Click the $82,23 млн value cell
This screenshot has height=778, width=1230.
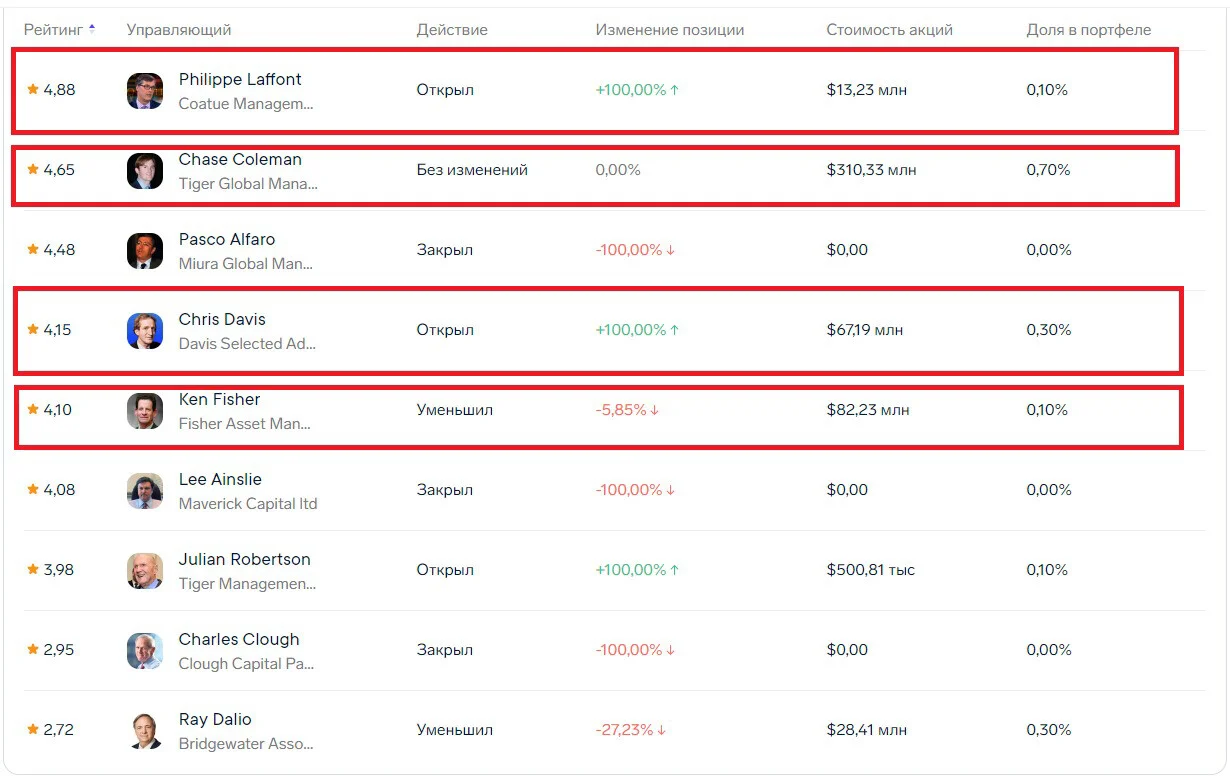tap(868, 410)
